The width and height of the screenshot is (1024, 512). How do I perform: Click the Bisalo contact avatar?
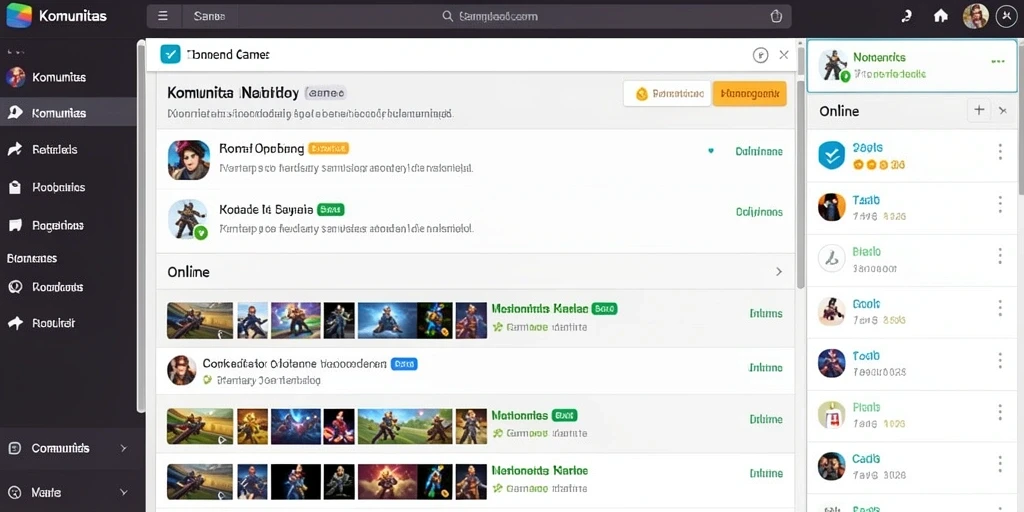click(832, 259)
